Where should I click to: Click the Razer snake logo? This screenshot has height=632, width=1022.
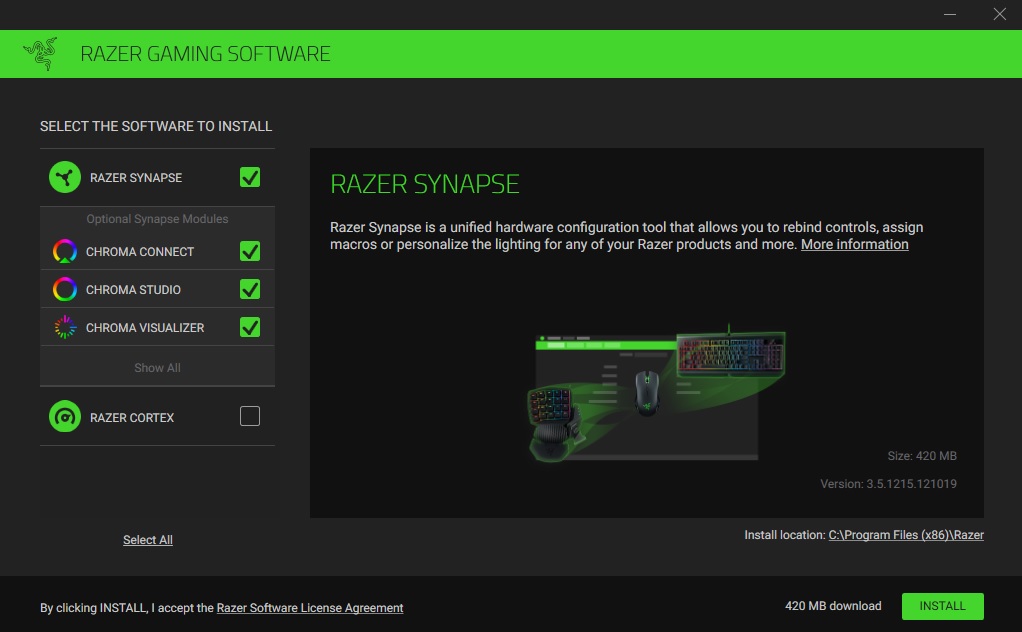pos(40,53)
